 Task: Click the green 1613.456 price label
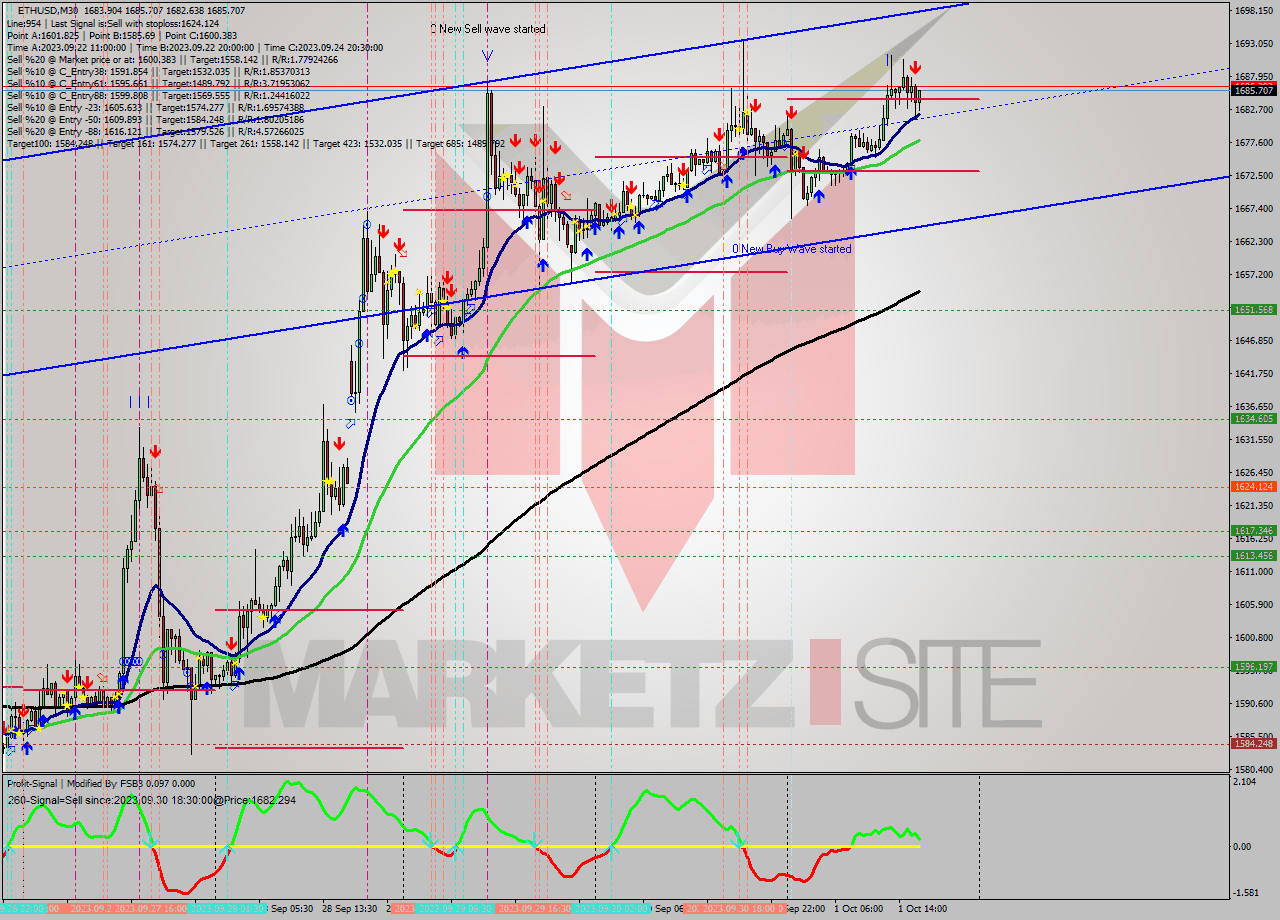point(1254,555)
